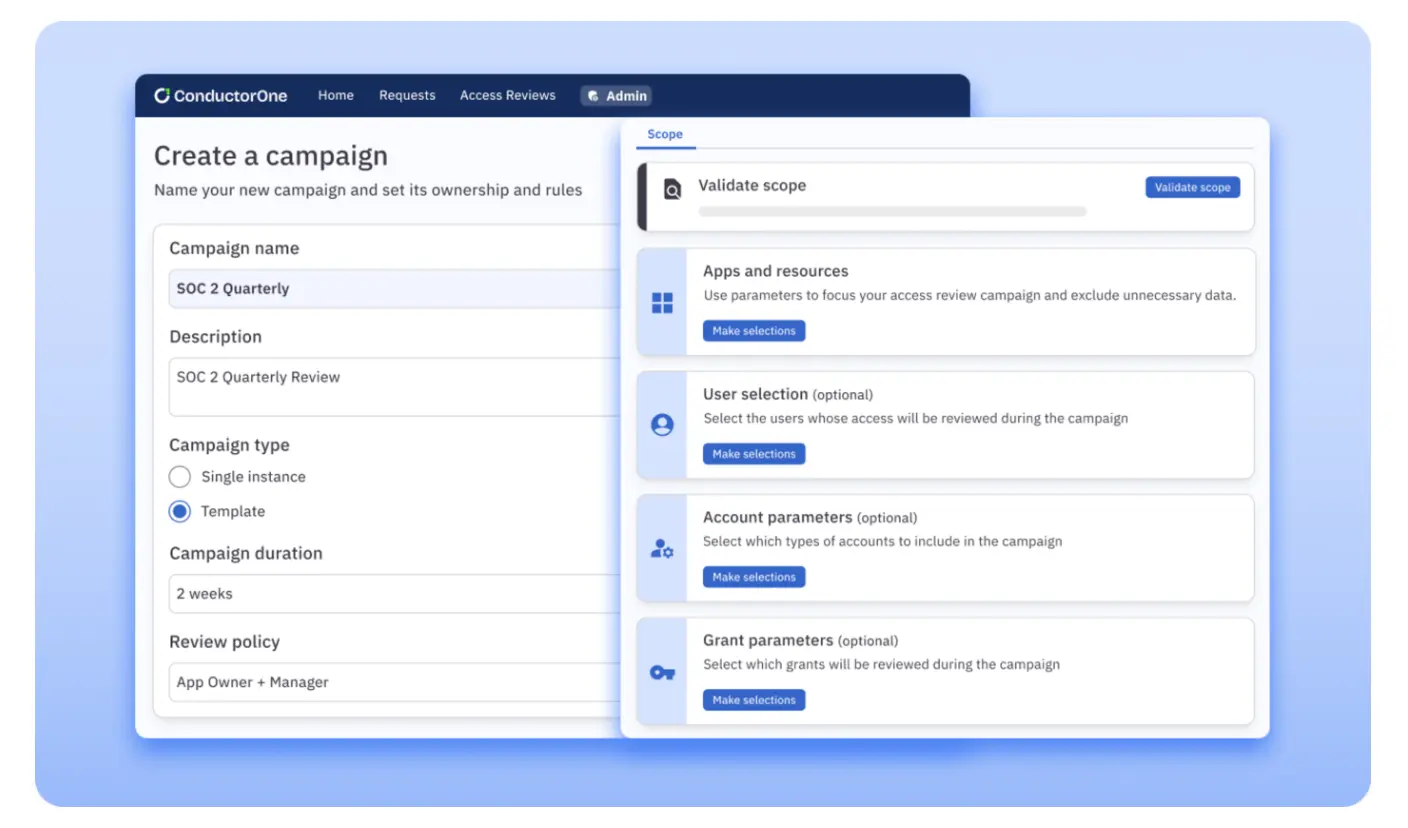
Task: Click the Admin badge icon in navbar
Action: coord(593,96)
